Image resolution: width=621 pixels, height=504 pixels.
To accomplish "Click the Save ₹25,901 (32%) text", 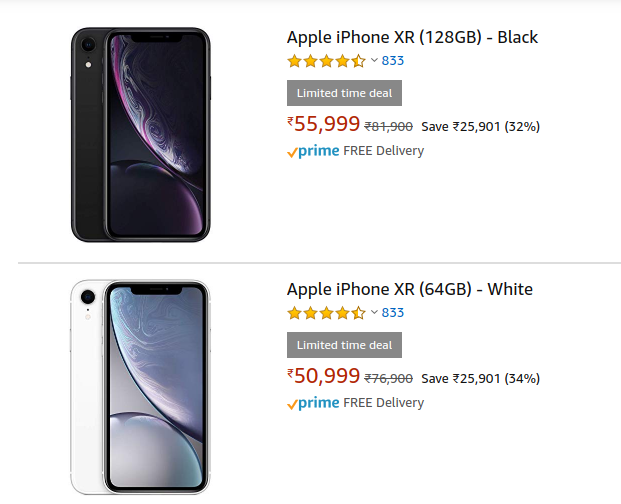I will pyautogui.click(x=480, y=127).
